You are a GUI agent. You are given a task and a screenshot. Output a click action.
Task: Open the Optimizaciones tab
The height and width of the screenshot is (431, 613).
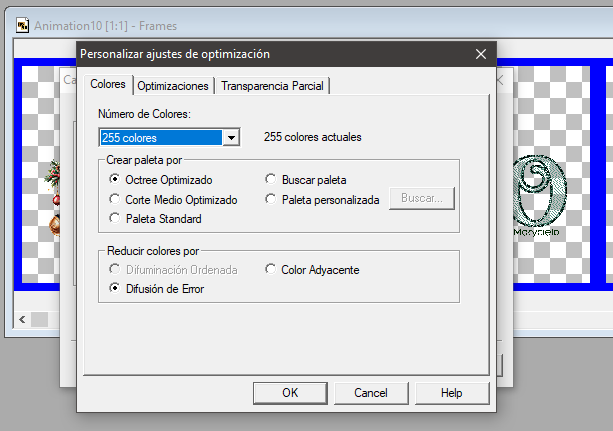pos(173,86)
